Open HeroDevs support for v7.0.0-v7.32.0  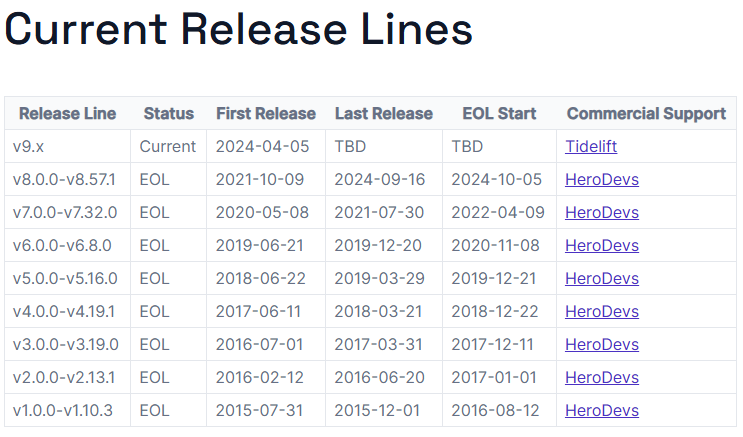point(601,213)
